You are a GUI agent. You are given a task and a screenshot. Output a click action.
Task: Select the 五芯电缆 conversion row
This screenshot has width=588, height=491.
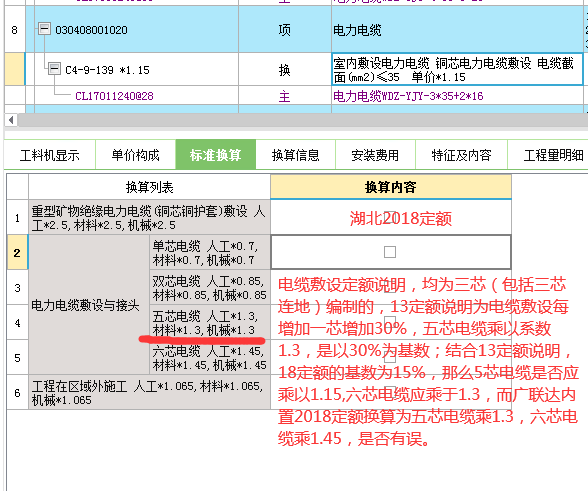pyautogui.click(x=210, y=323)
